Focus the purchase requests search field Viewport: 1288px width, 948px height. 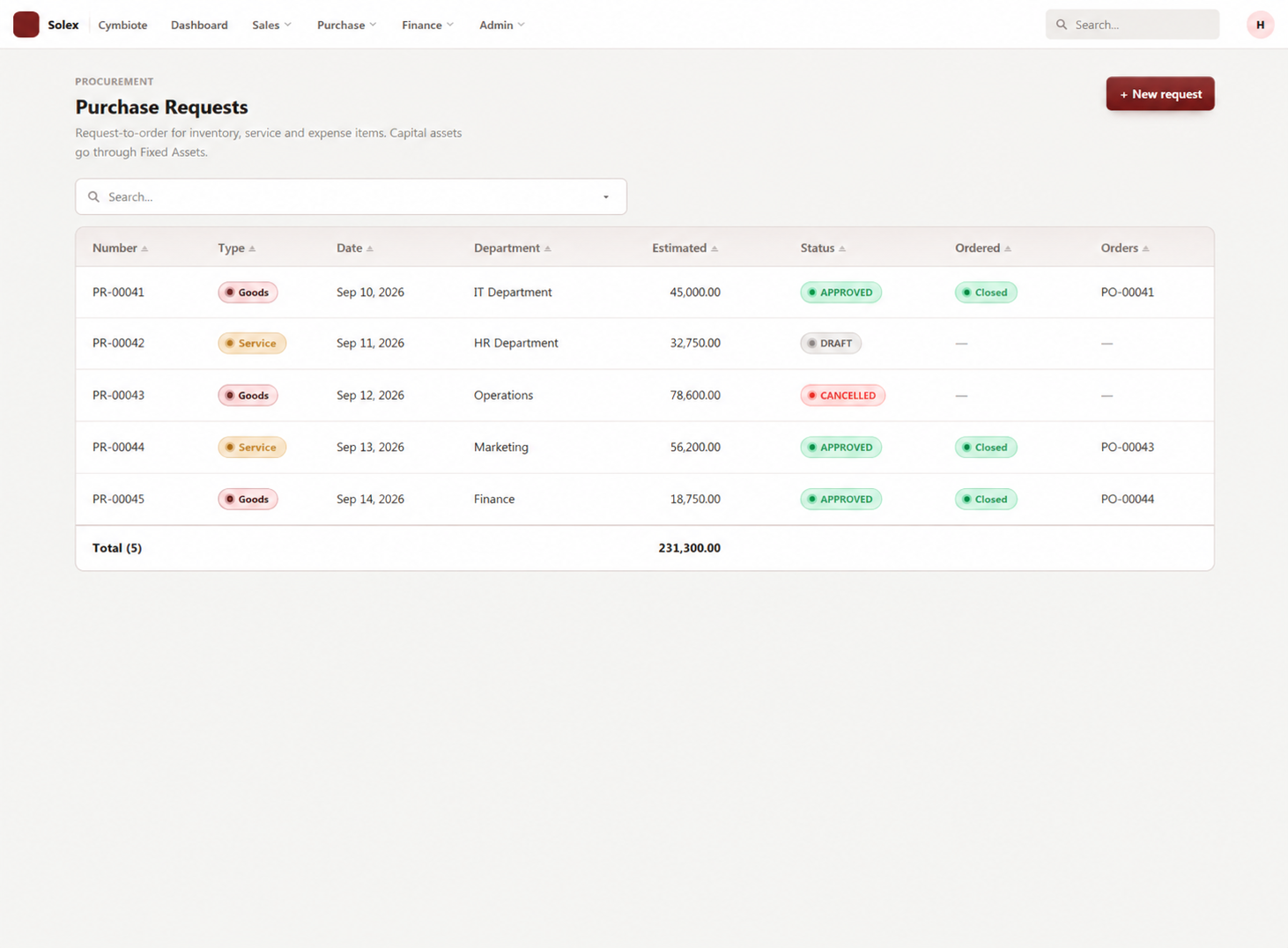[351, 196]
